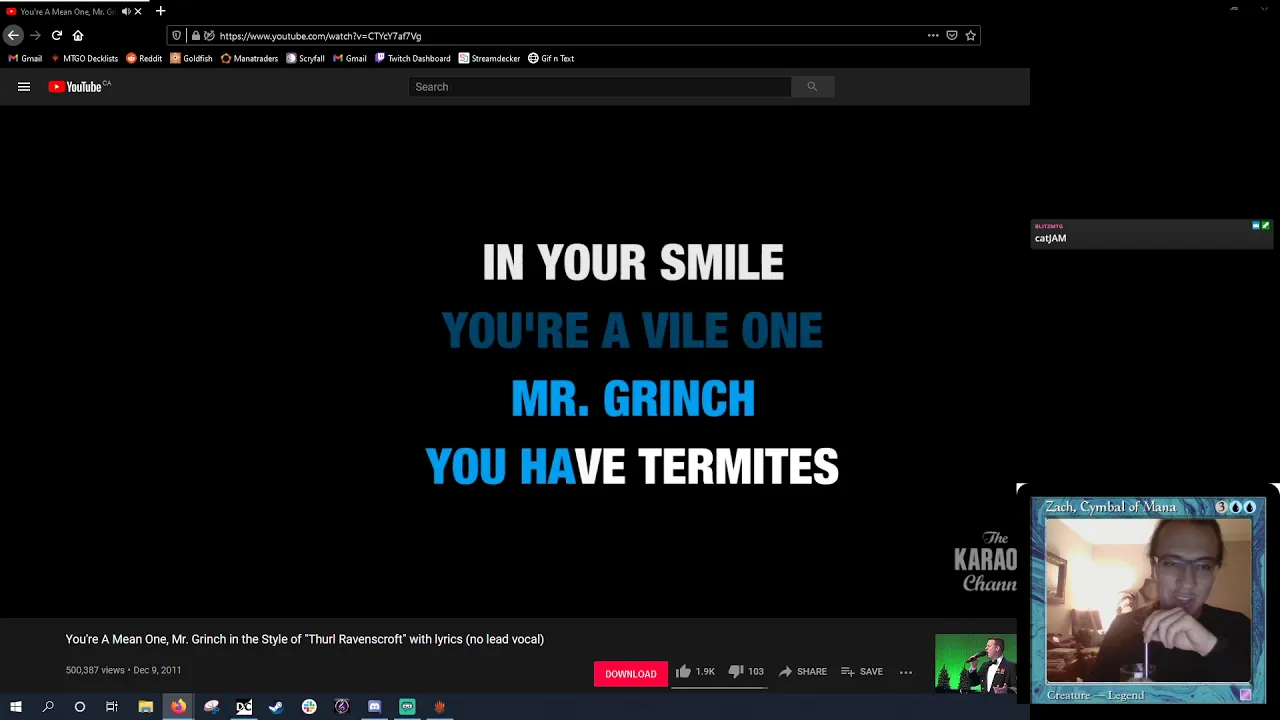Click the Zach, Cymbal of Mana webcam card
The width and height of the screenshot is (1280, 720).
(1148, 600)
